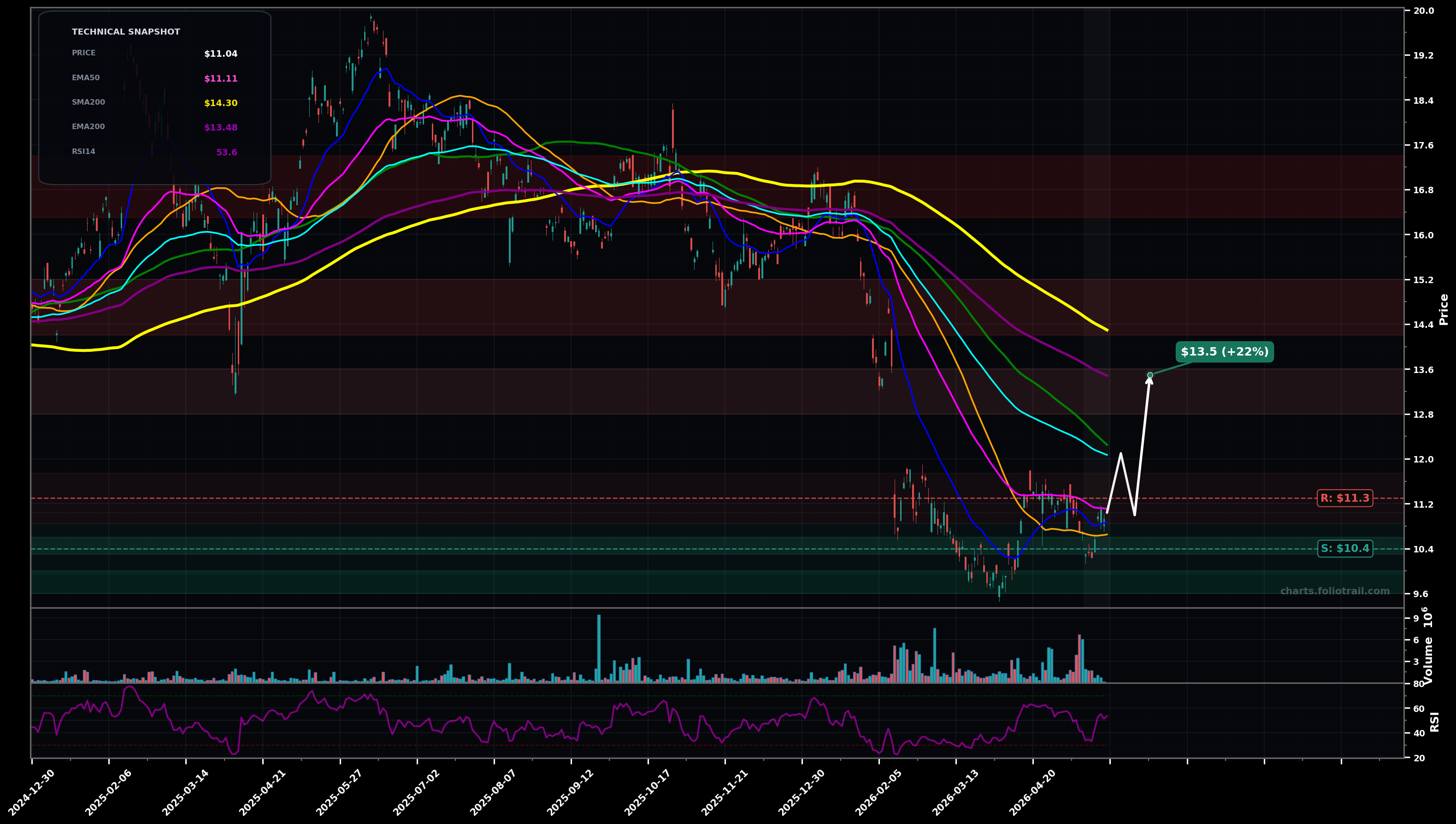The height and width of the screenshot is (824, 1456).
Task: Click the RSI axis tick 40
Action: 1419,734
